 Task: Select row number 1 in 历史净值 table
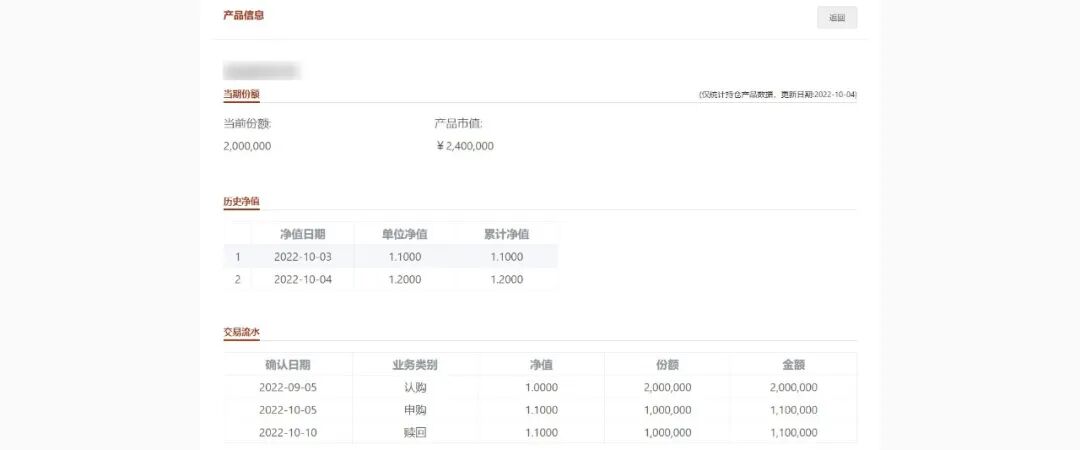pyautogui.click(x=238, y=256)
